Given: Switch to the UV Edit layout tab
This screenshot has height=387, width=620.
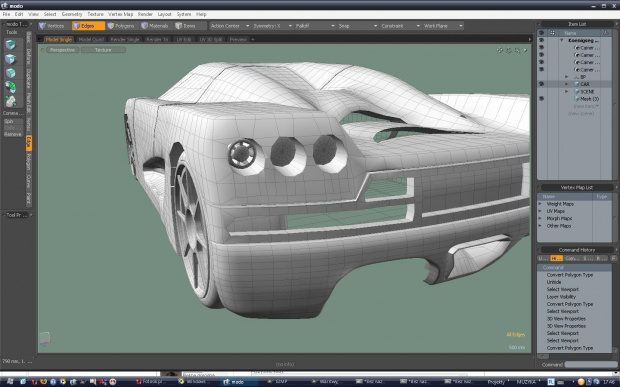Looking at the screenshot, I should [x=184, y=40].
